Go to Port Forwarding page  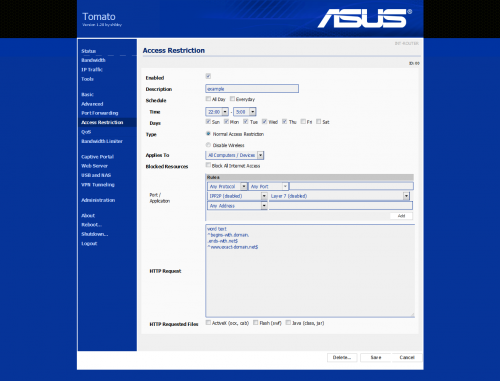pyautogui.click(x=100, y=113)
